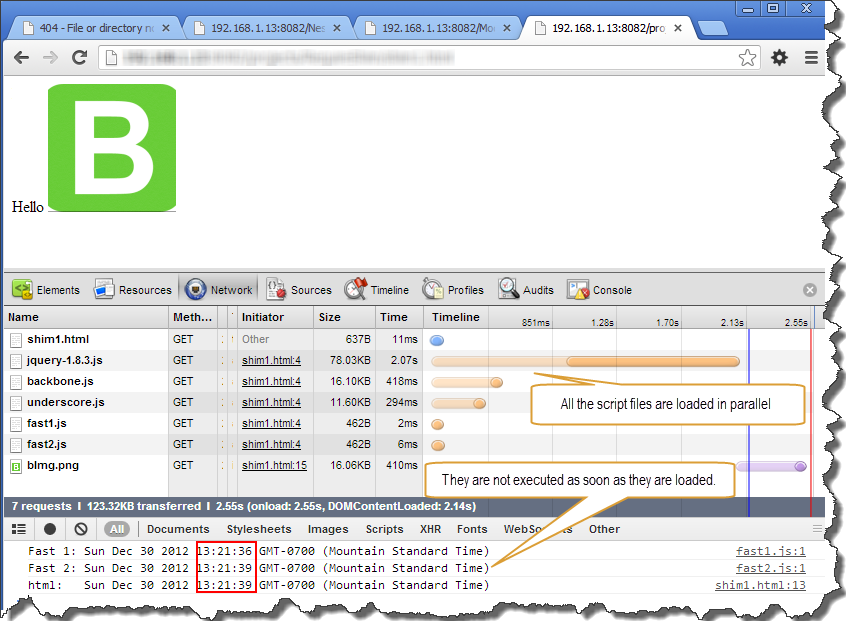Clear the network log

[x=81, y=529]
